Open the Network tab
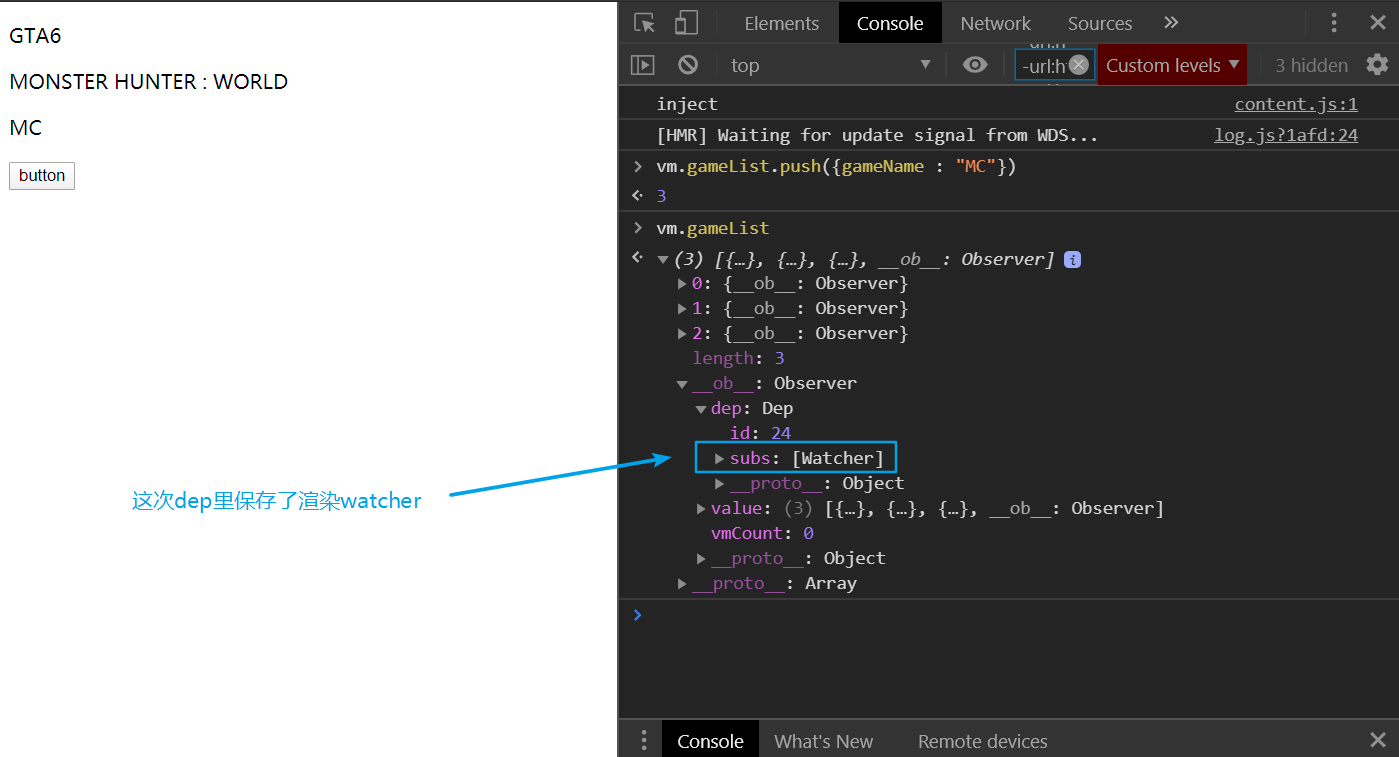 coord(996,23)
